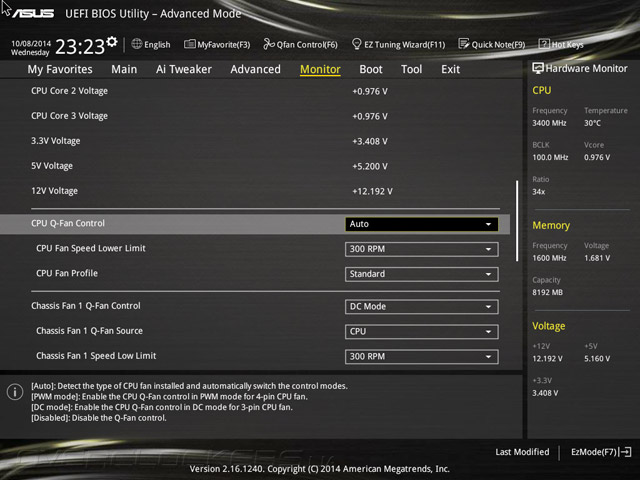
Task: Go to the Main tab
Action: [124, 69]
